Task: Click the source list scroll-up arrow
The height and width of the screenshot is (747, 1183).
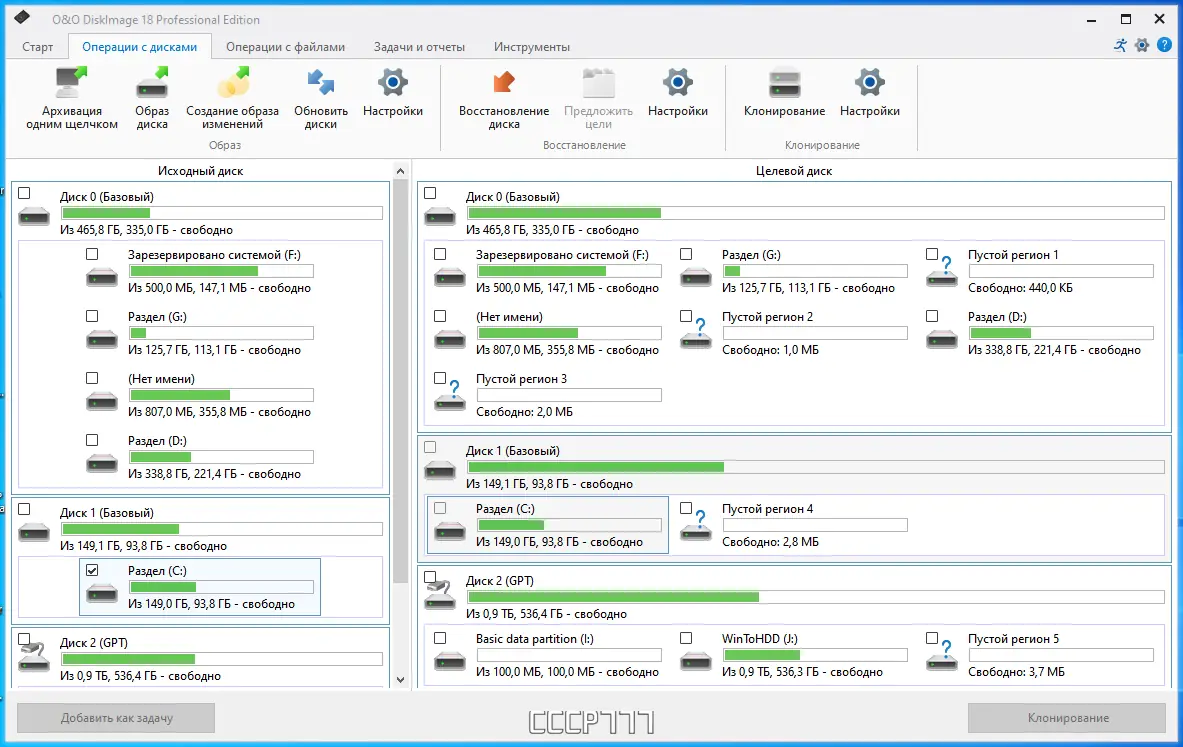Action: point(401,171)
